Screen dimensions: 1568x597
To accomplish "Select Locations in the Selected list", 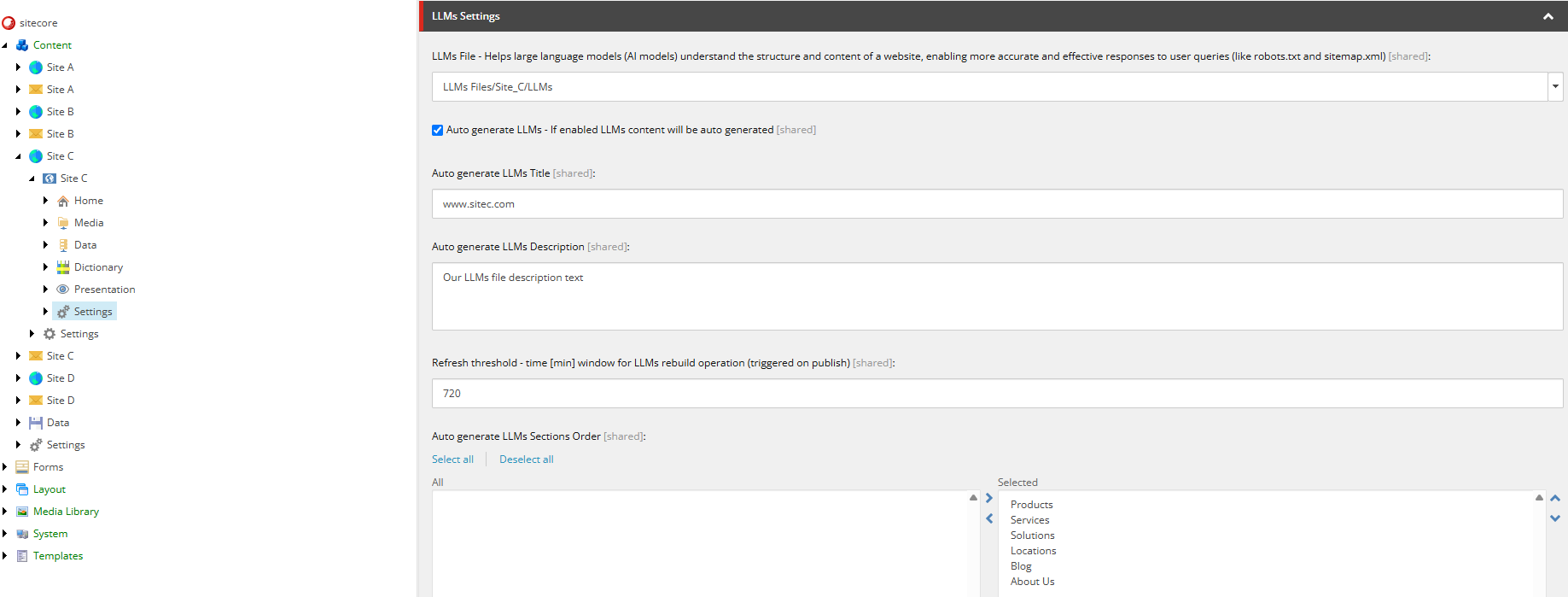I will [x=1033, y=551].
